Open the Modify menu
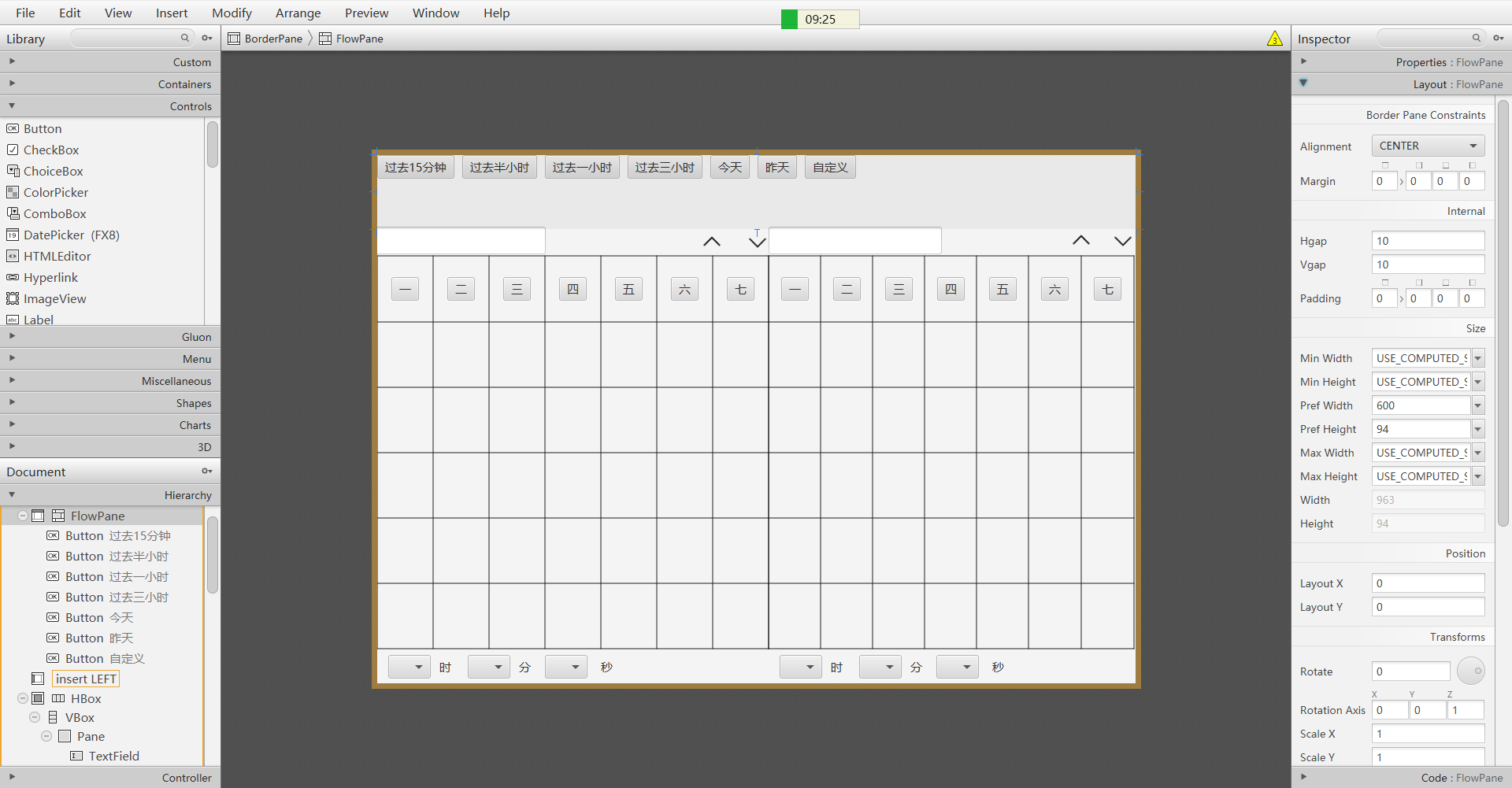The image size is (1512, 788). click(232, 13)
